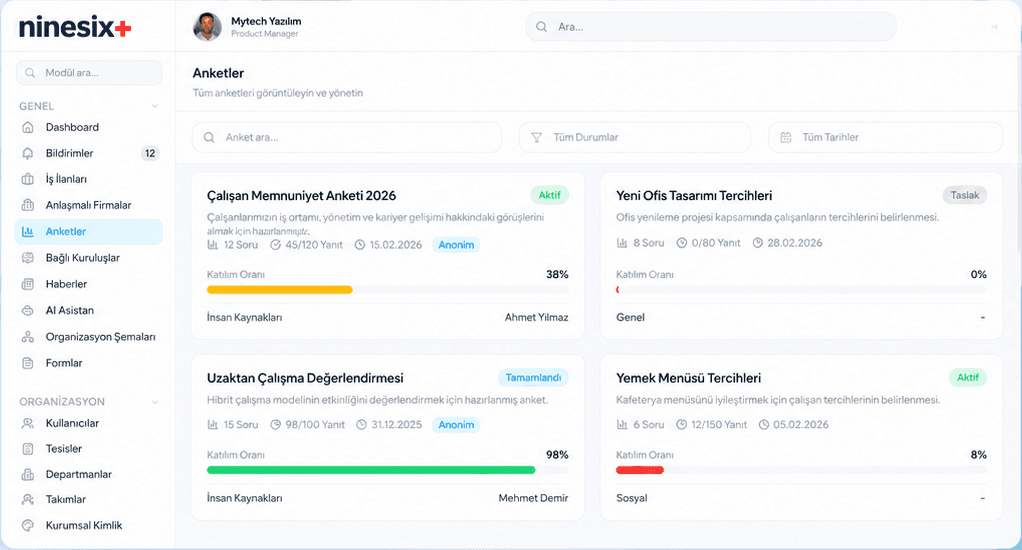This screenshot has width=1022, height=550.
Task: Click the 8% red participation progress bar
Action: tap(640, 470)
